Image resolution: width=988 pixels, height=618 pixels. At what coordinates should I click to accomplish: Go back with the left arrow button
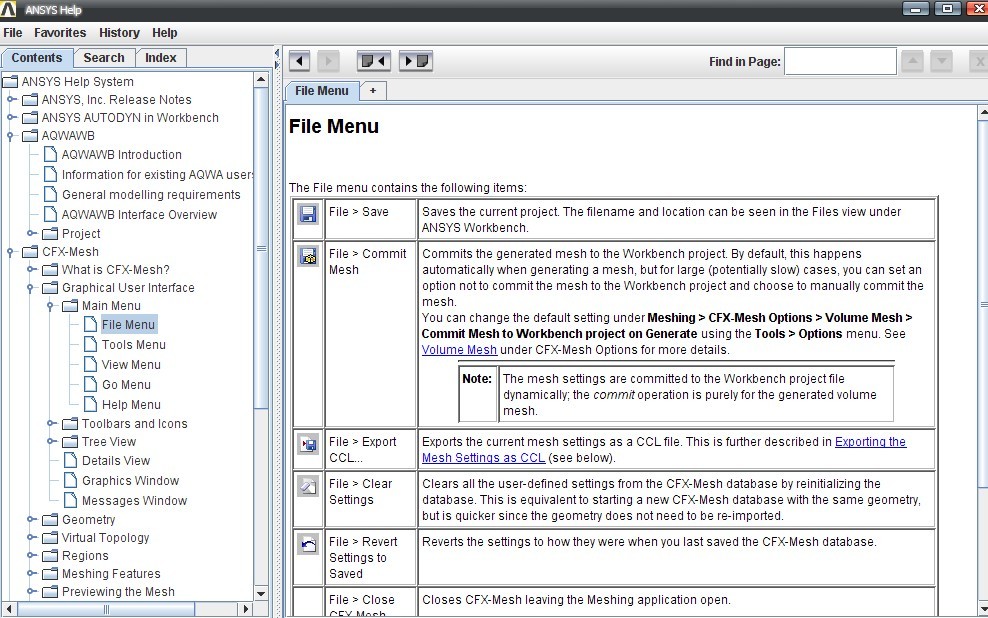click(299, 61)
